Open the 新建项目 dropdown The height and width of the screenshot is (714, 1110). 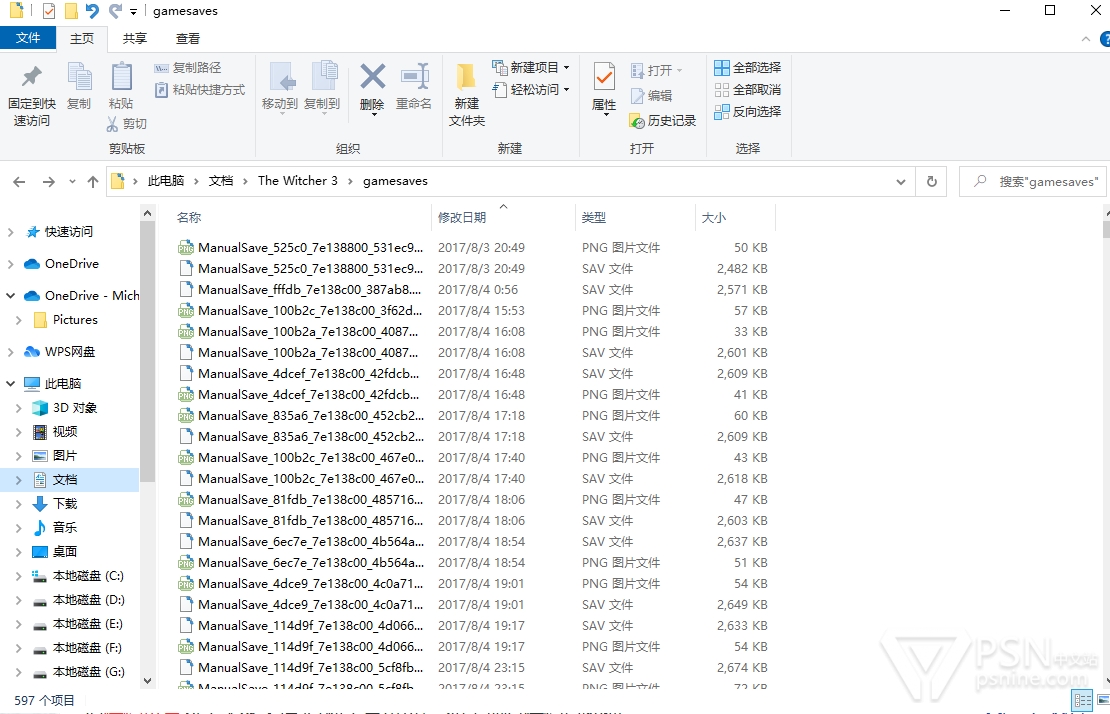pos(531,67)
